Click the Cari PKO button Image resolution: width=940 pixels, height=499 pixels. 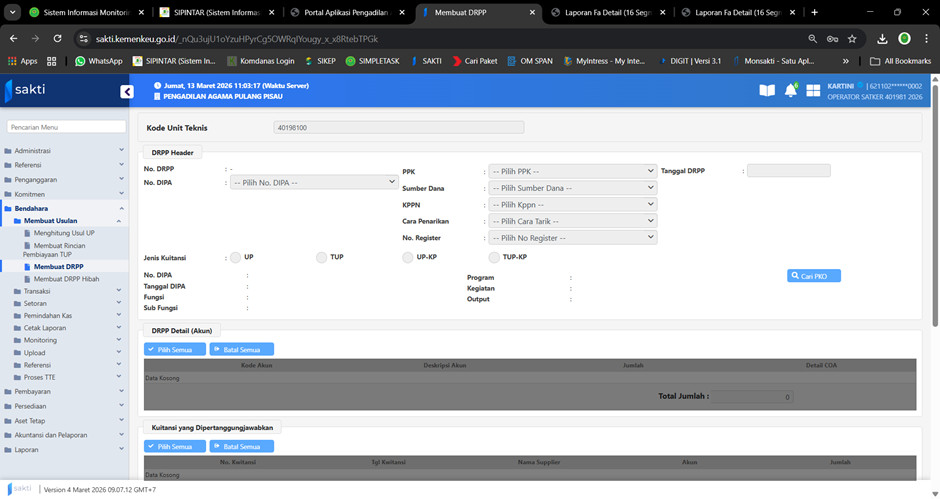(x=813, y=276)
